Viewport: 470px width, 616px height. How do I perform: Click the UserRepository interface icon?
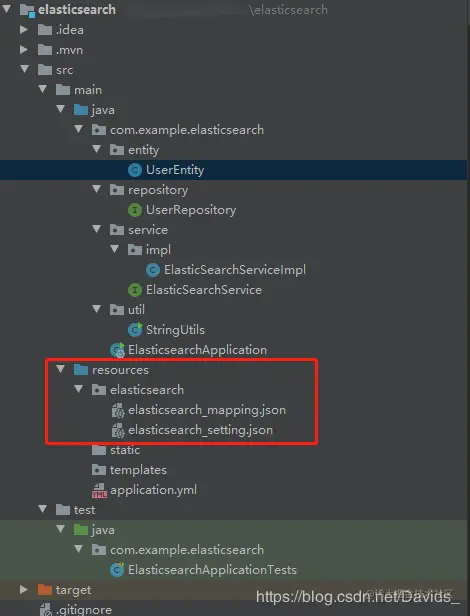point(135,210)
